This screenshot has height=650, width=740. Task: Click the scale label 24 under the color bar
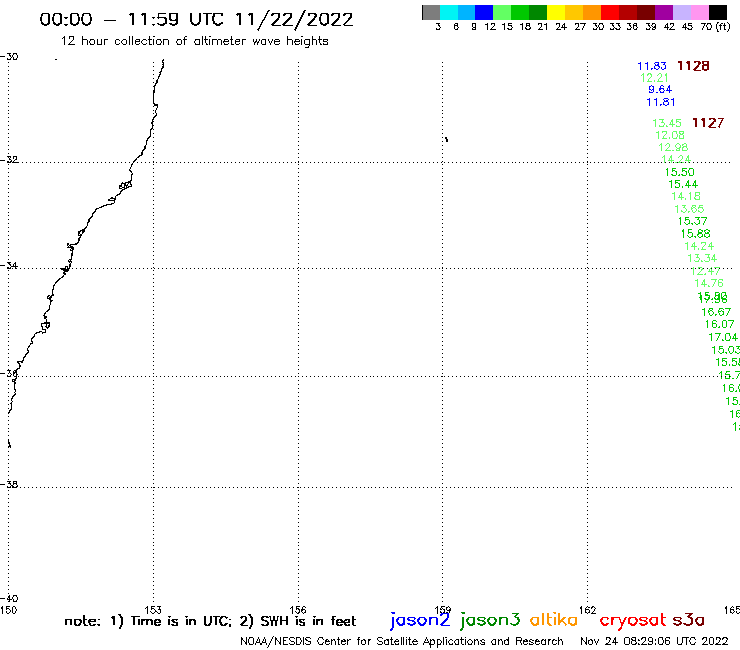tap(561, 27)
